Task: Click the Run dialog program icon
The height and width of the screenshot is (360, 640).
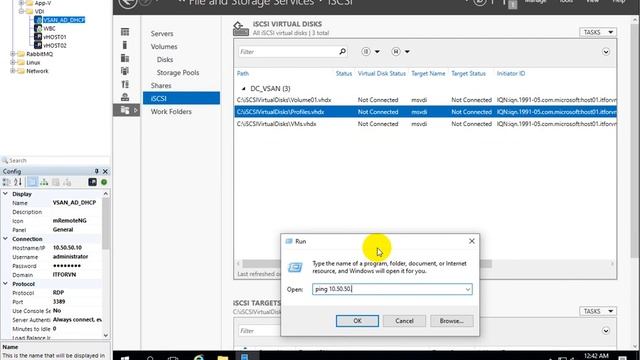Action: click(x=295, y=268)
